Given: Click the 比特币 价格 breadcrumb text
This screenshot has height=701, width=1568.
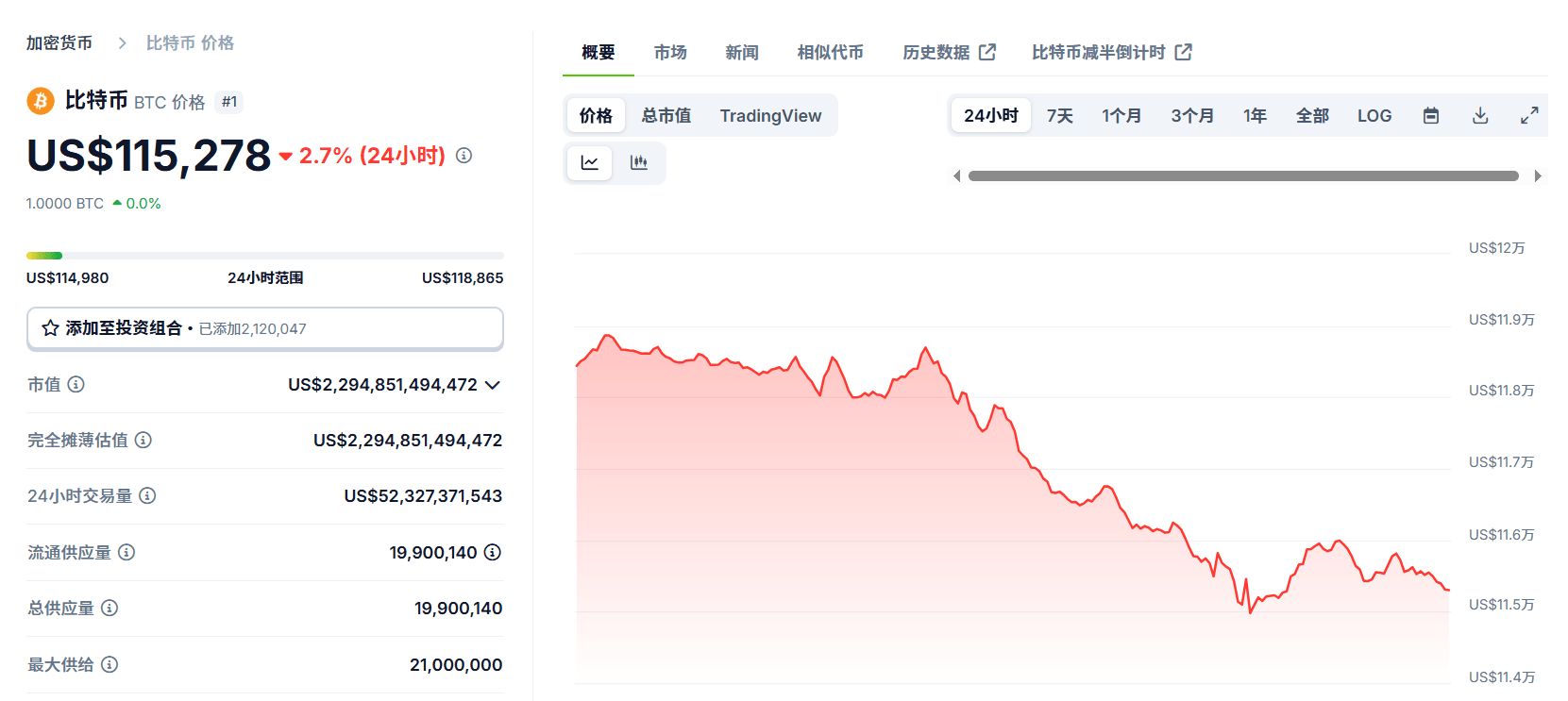Looking at the screenshot, I should pyautogui.click(x=190, y=42).
